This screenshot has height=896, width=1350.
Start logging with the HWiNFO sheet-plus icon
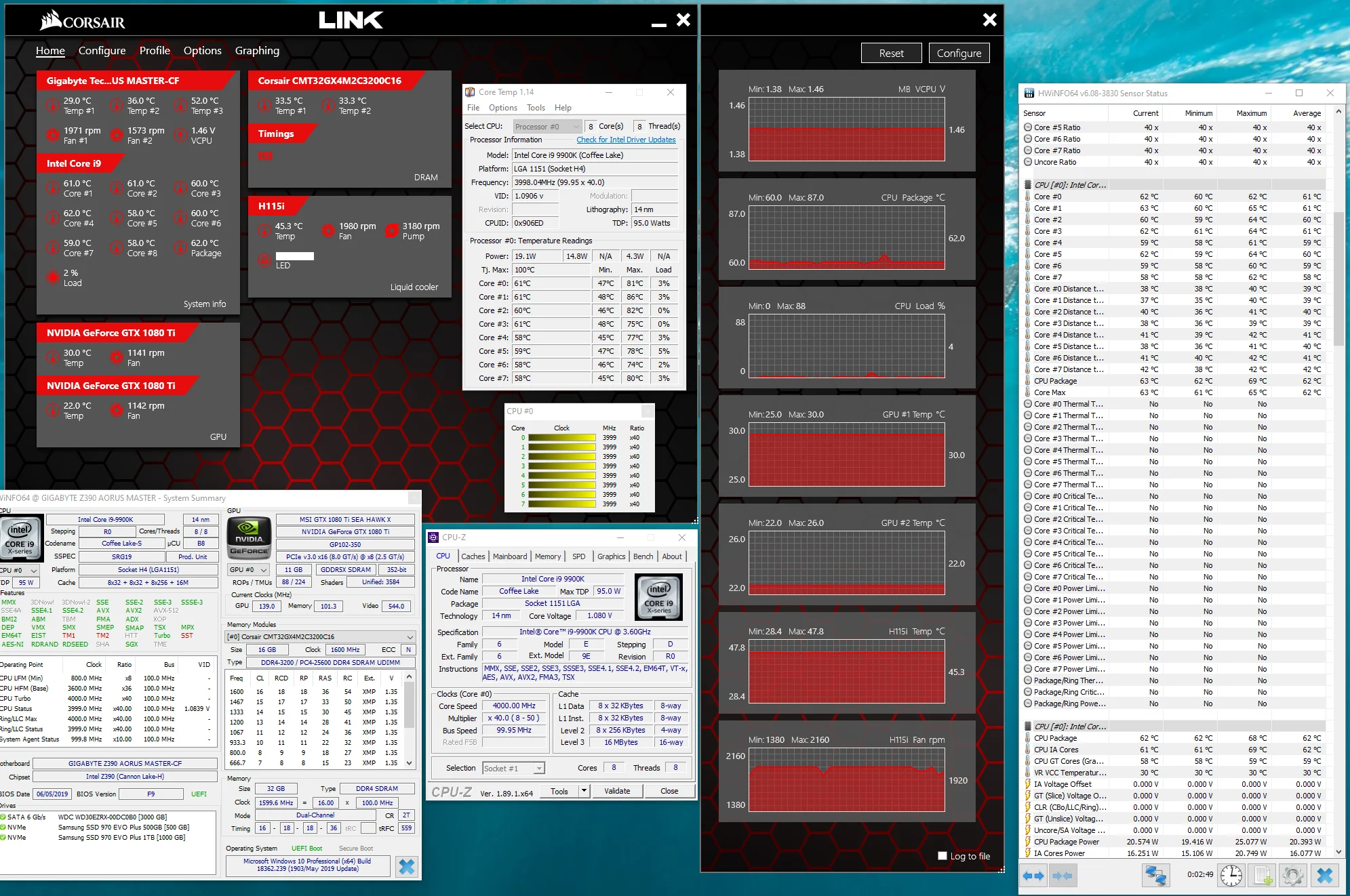(1262, 876)
